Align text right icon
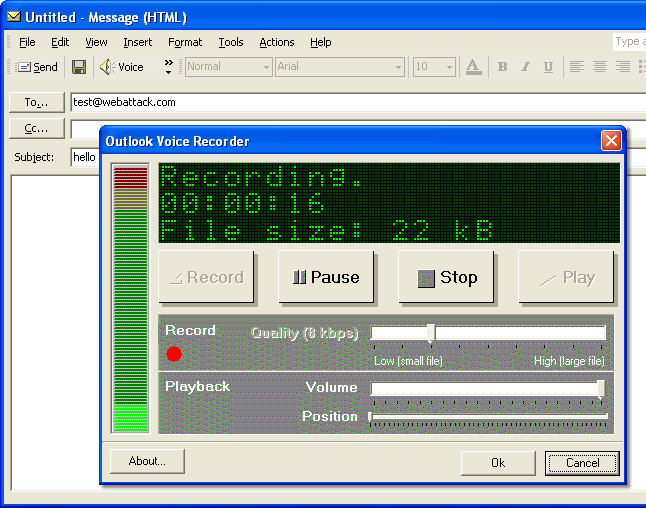 [623, 67]
